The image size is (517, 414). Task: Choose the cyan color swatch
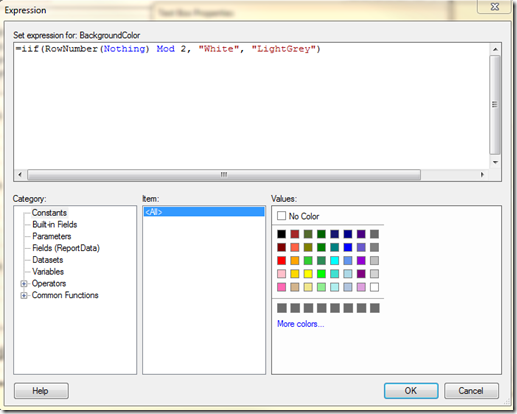[x=335, y=260]
